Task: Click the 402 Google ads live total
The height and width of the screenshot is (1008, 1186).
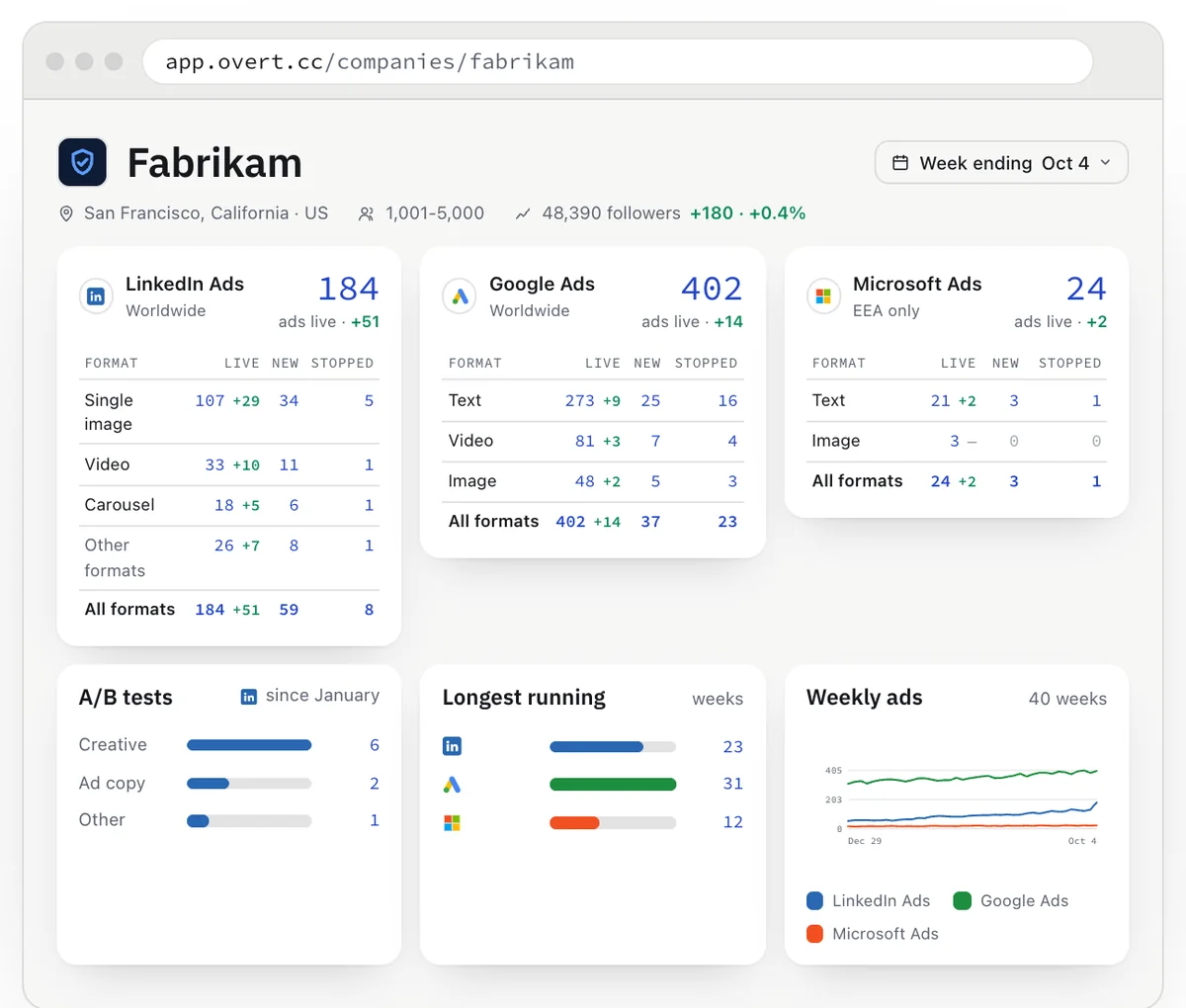Action: point(712,289)
